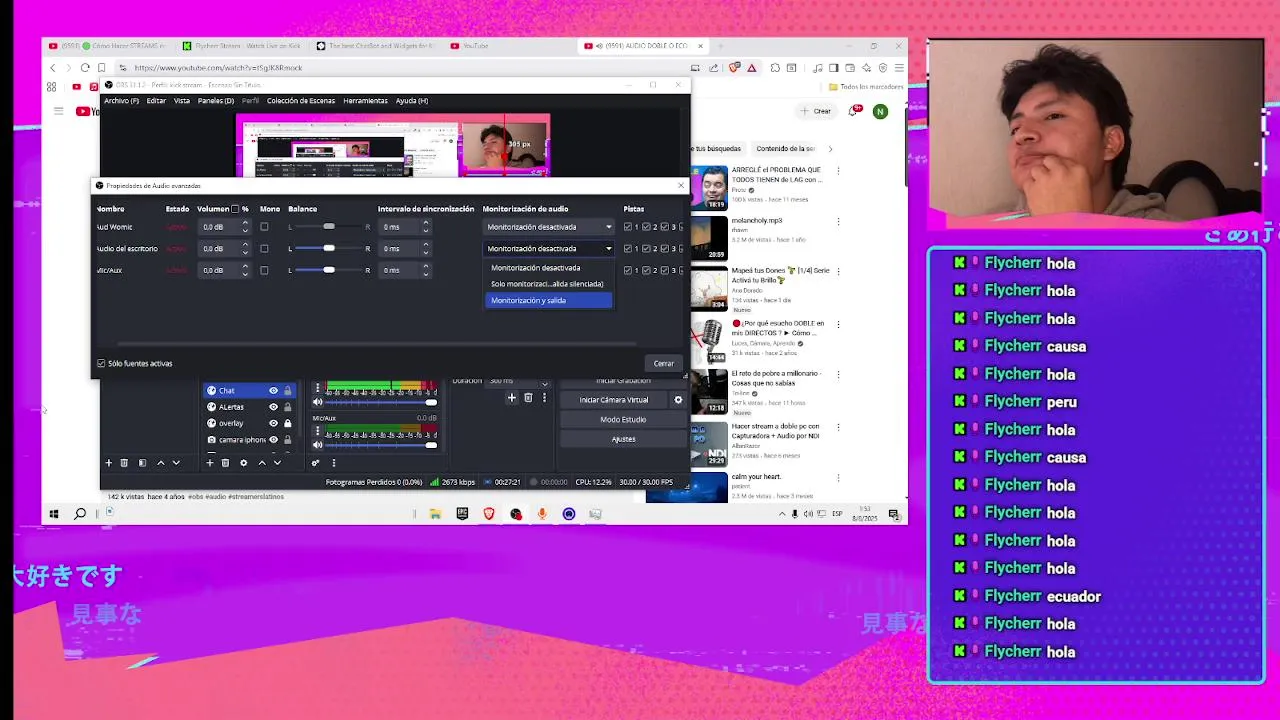
Task: Open Paneles menu in OBS
Action: pos(216,100)
